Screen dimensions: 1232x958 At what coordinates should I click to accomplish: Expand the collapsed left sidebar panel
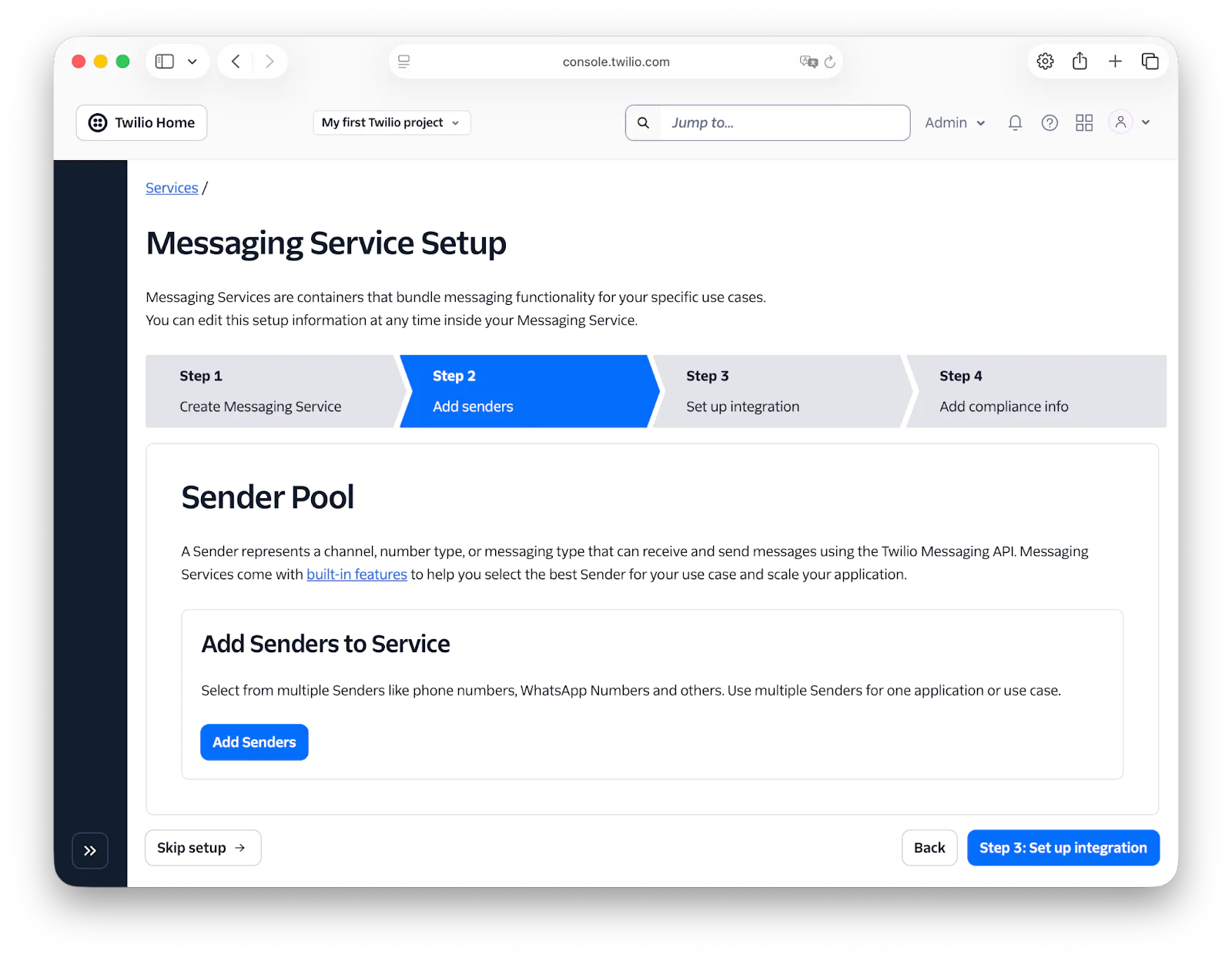pyautogui.click(x=90, y=850)
